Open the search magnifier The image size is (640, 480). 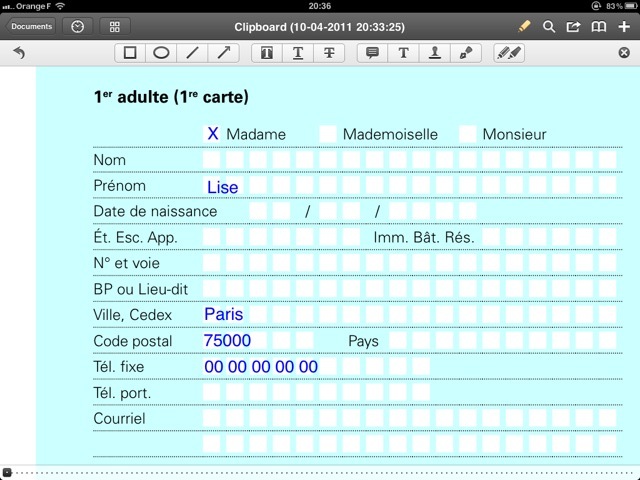[549, 27]
